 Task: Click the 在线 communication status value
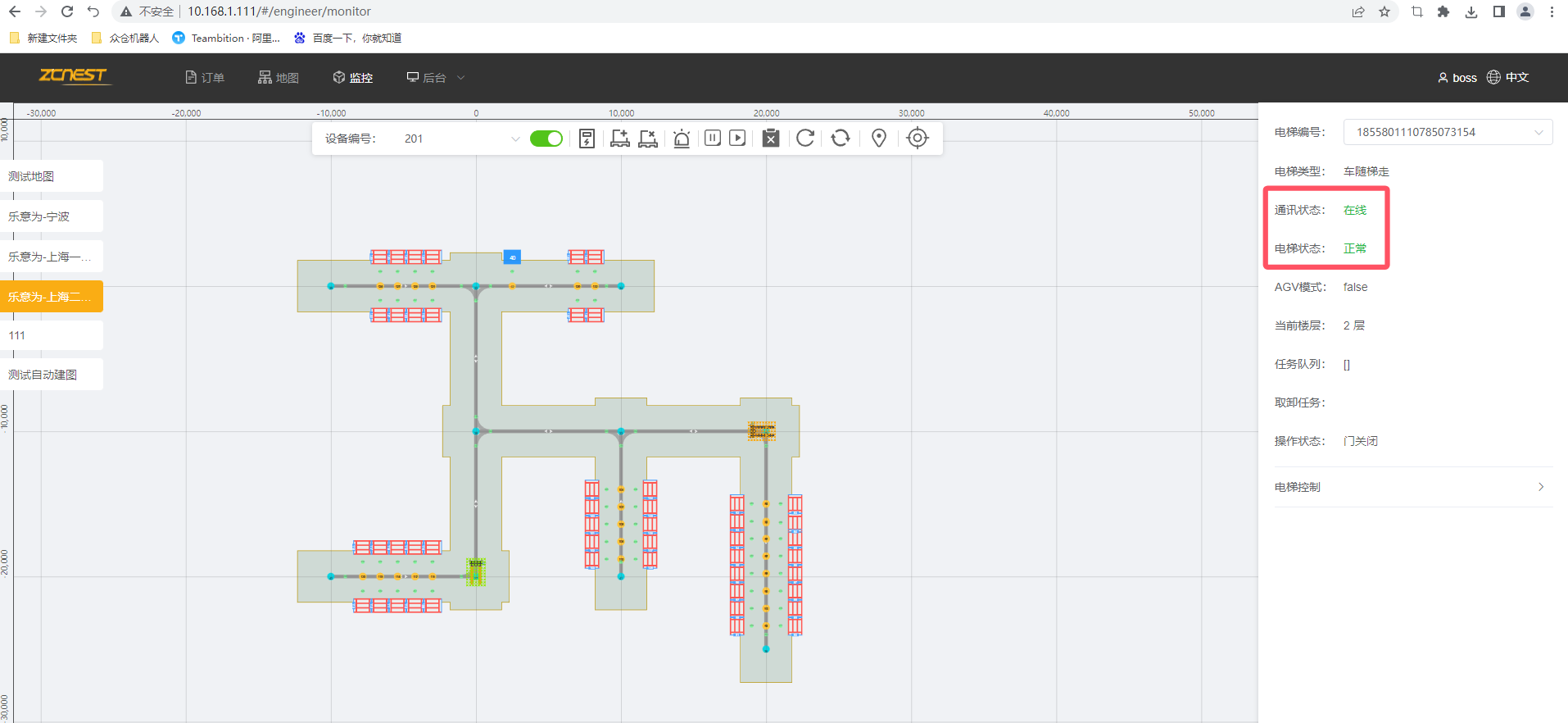(x=1355, y=210)
